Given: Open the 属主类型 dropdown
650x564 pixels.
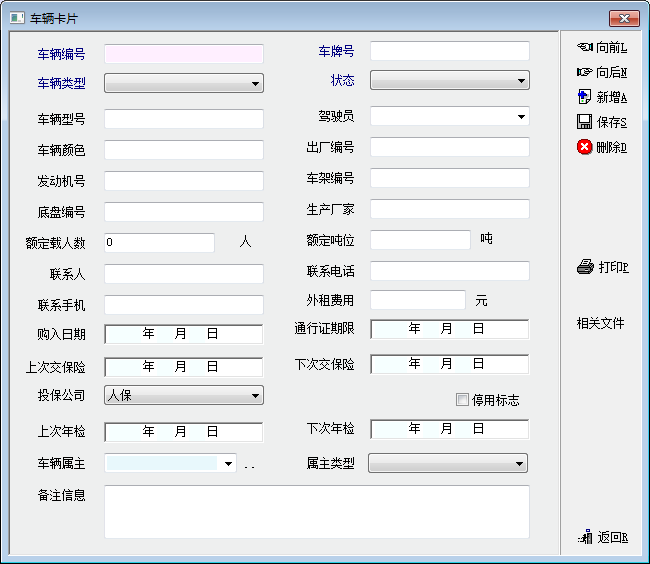Looking at the screenshot, I should point(447,463).
